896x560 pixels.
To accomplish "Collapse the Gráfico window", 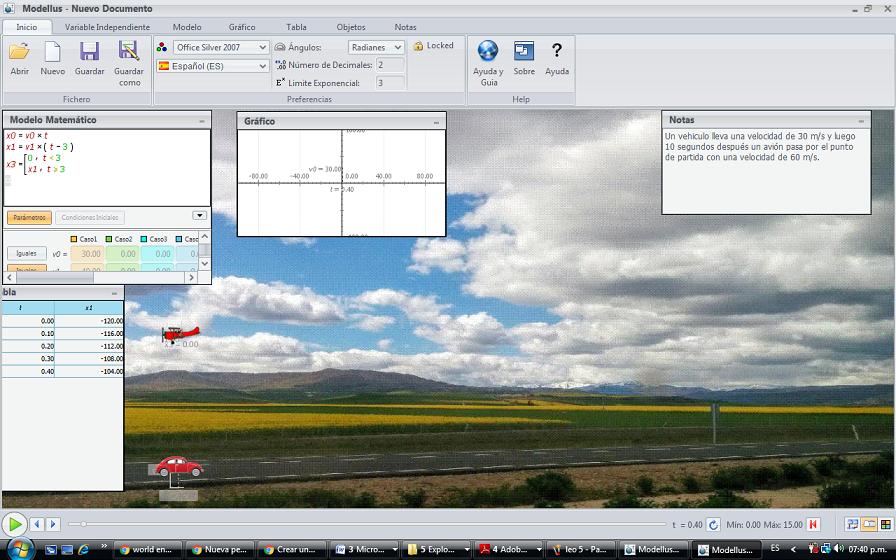I will coord(436,122).
